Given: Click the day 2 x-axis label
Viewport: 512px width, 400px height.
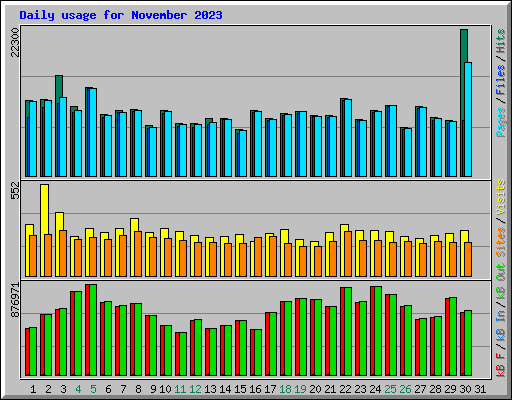Looking at the screenshot, I should tap(48, 389).
